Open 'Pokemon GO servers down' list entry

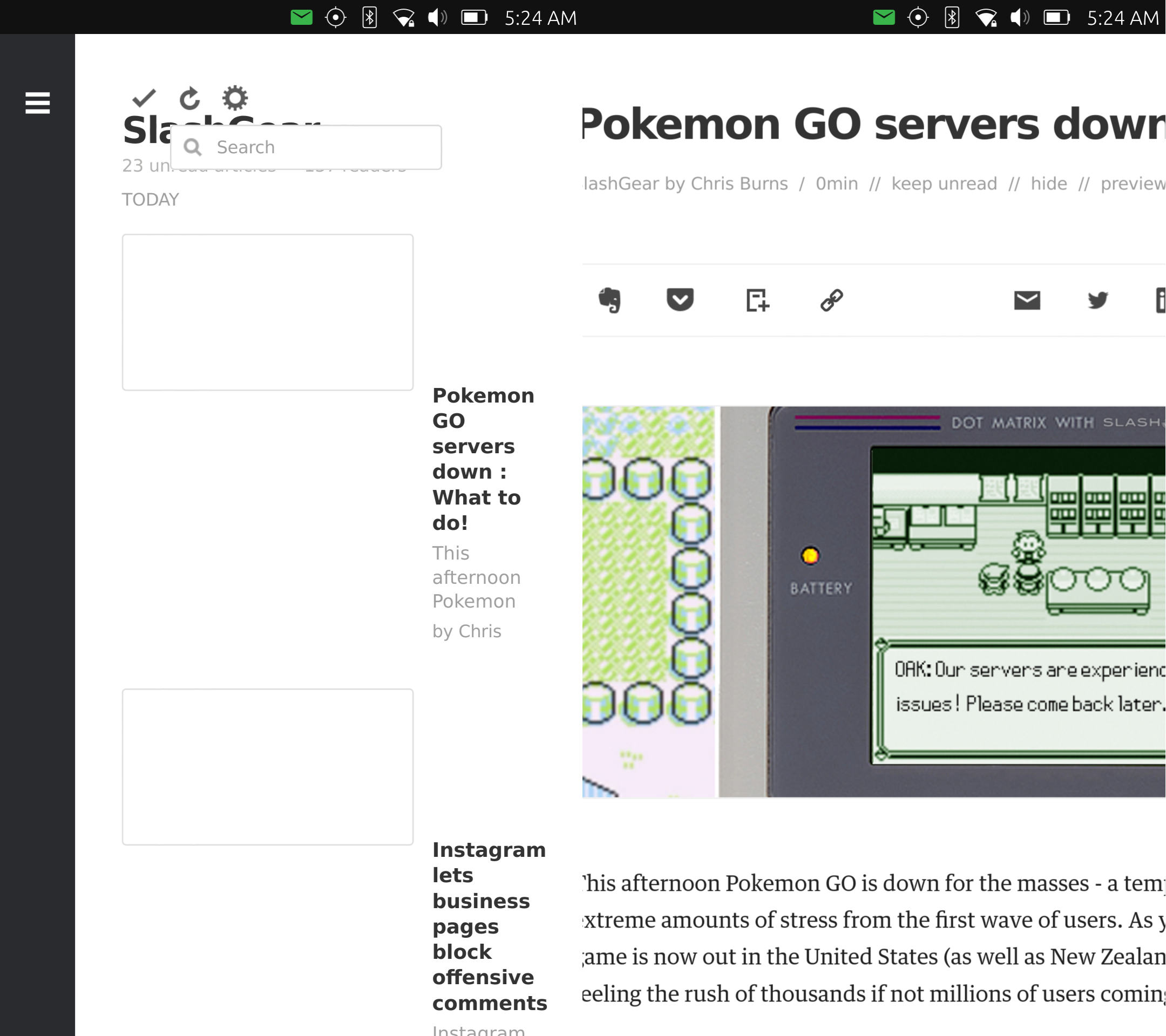tap(483, 459)
